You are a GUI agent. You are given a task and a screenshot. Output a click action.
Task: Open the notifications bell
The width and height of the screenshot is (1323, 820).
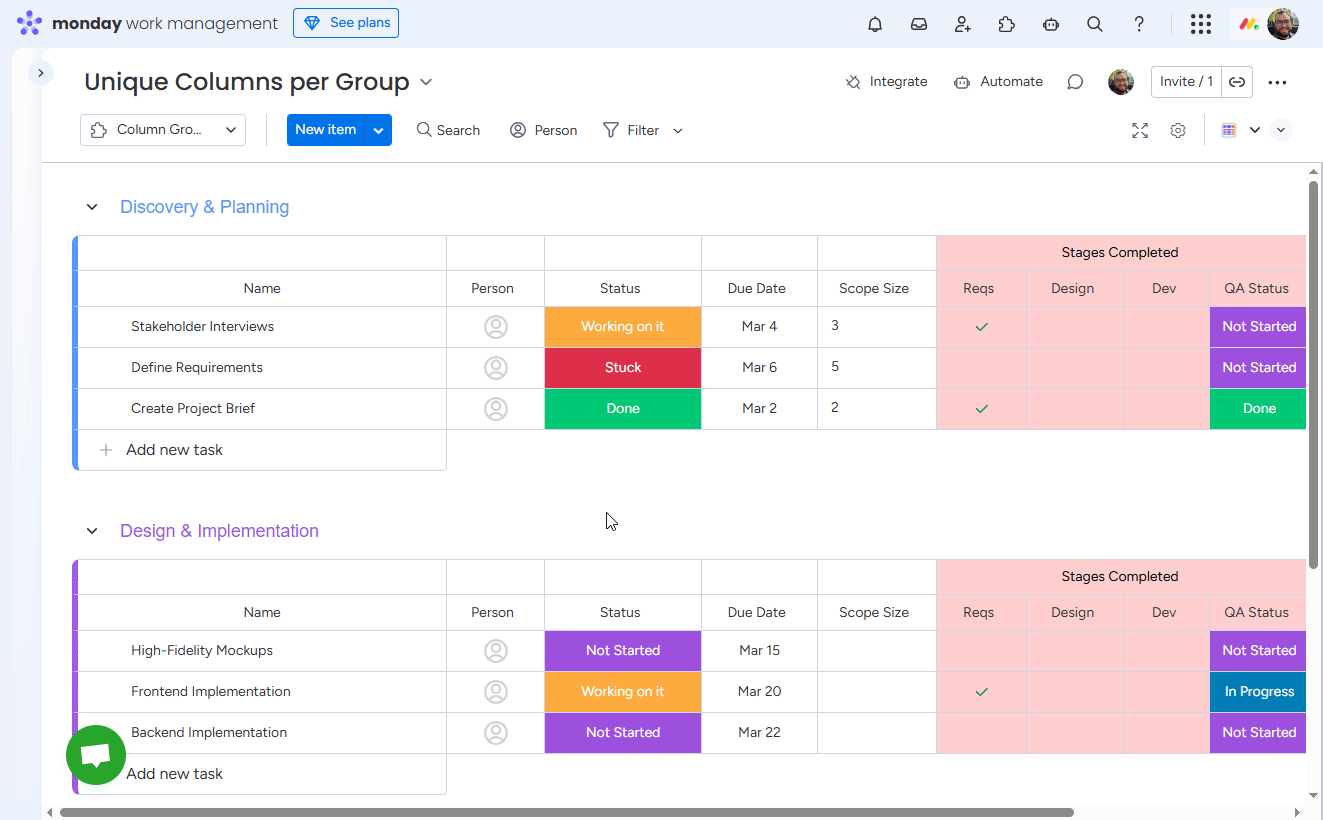point(875,24)
